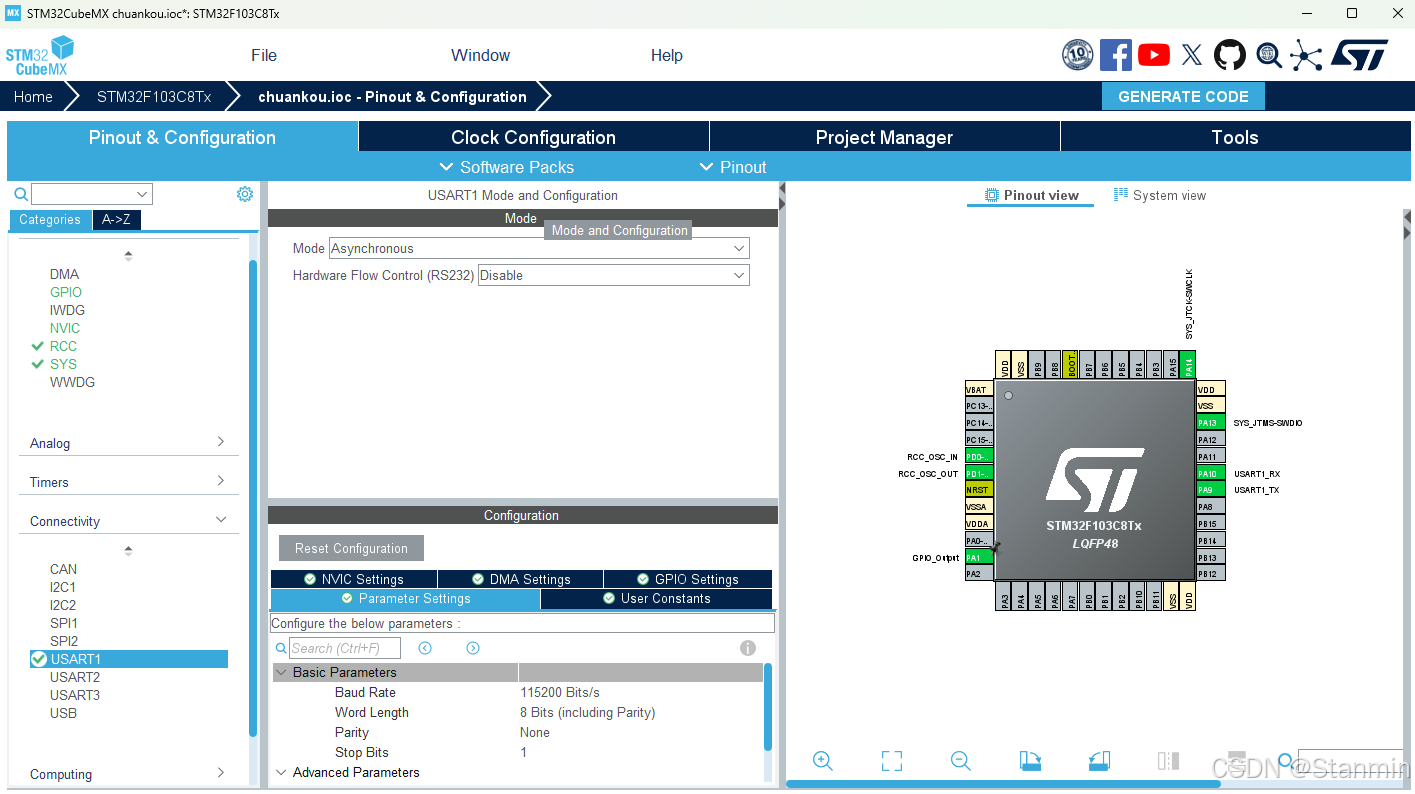Click the parameter info icon
This screenshot has width=1415, height=794.
[x=748, y=648]
